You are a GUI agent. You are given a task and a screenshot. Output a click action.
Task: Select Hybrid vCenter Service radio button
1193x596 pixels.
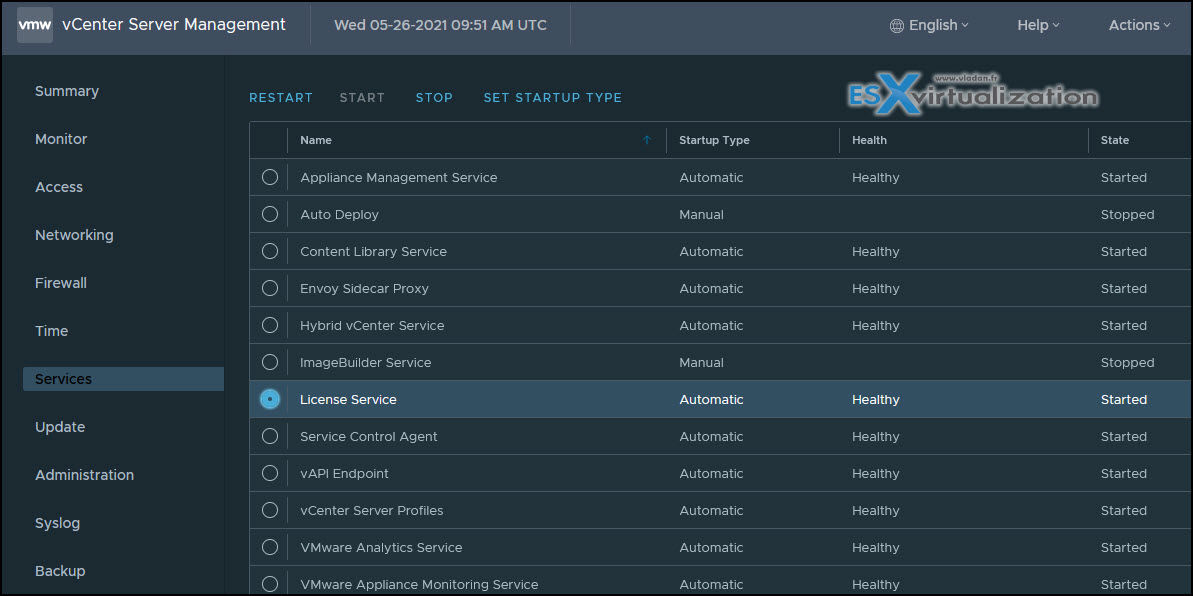click(x=270, y=325)
